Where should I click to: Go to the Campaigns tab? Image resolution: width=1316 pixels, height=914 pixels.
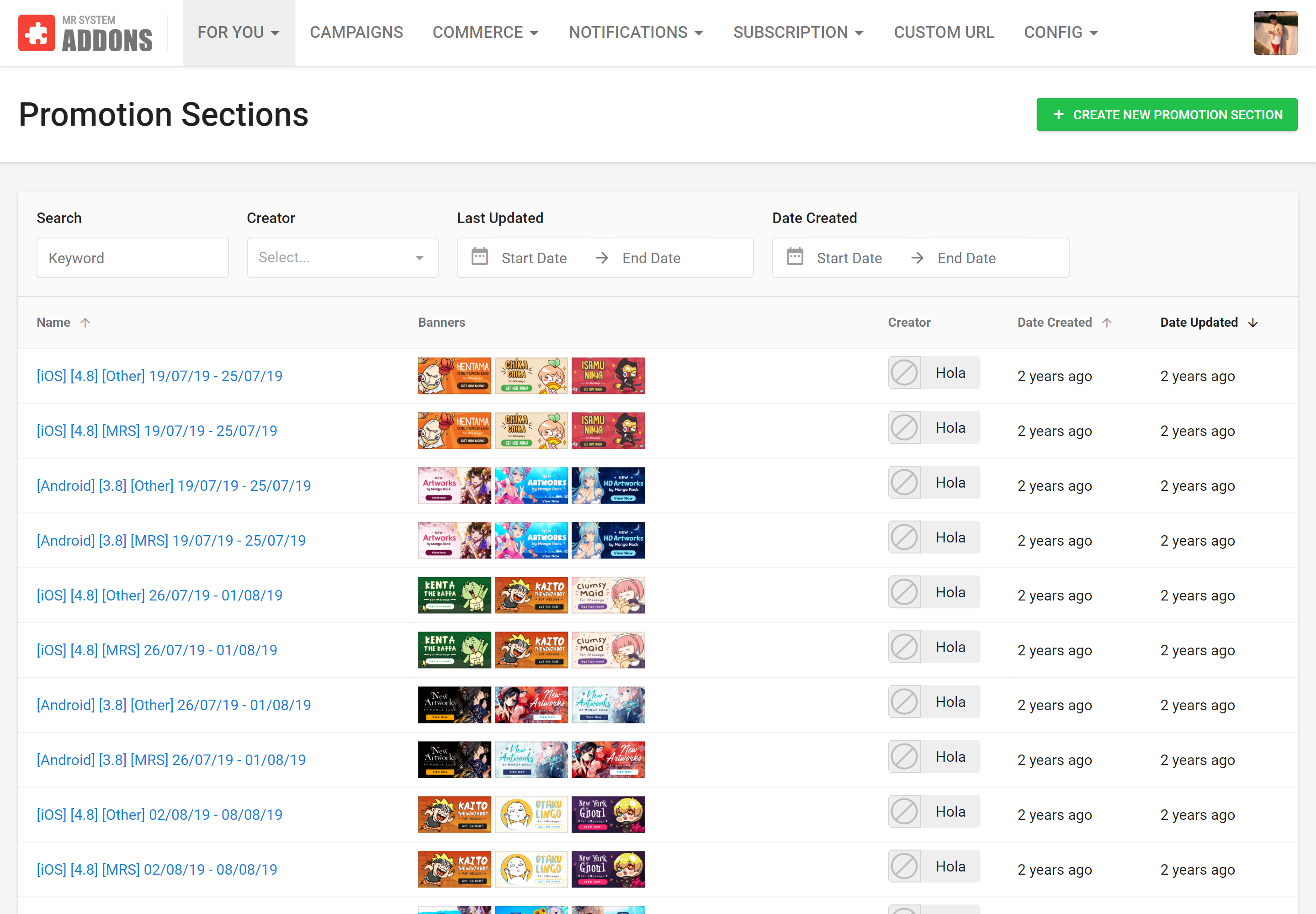point(356,32)
